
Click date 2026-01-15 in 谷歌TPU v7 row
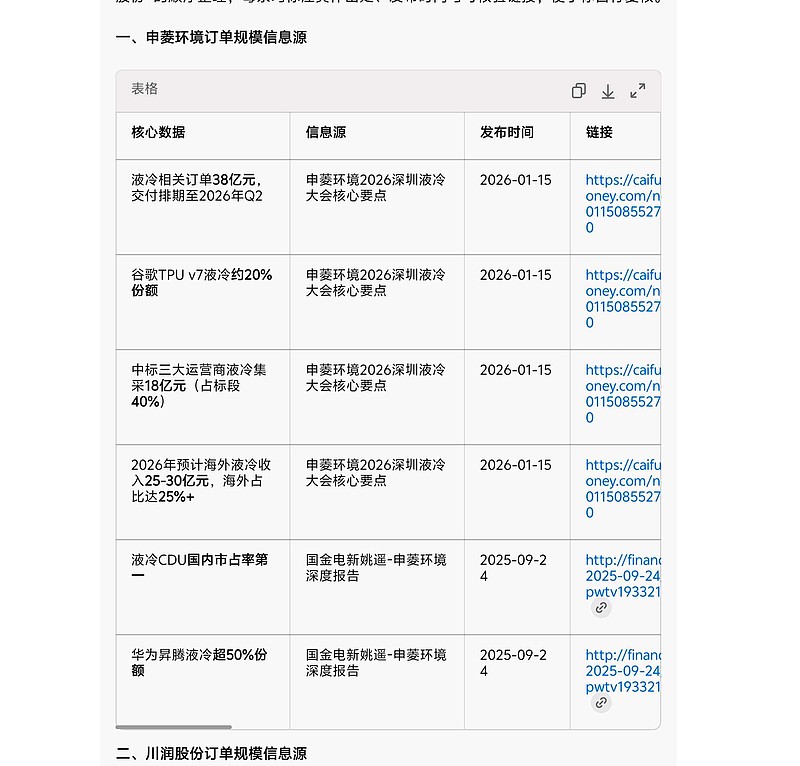515,275
